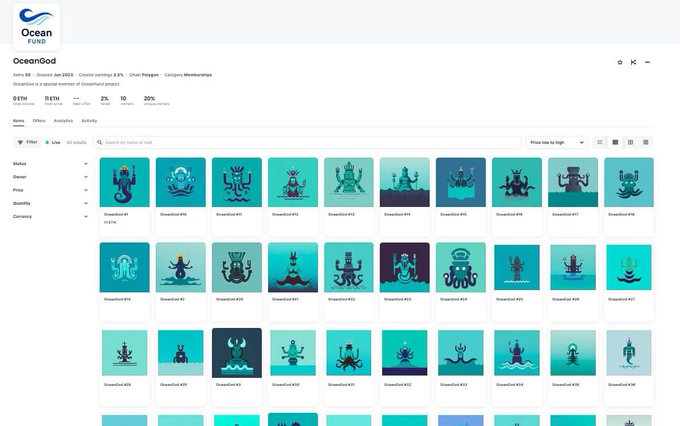Image resolution: width=680 pixels, height=426 pixels.
Task: Select the large grid view icon
Action: [x=615, y=142]
